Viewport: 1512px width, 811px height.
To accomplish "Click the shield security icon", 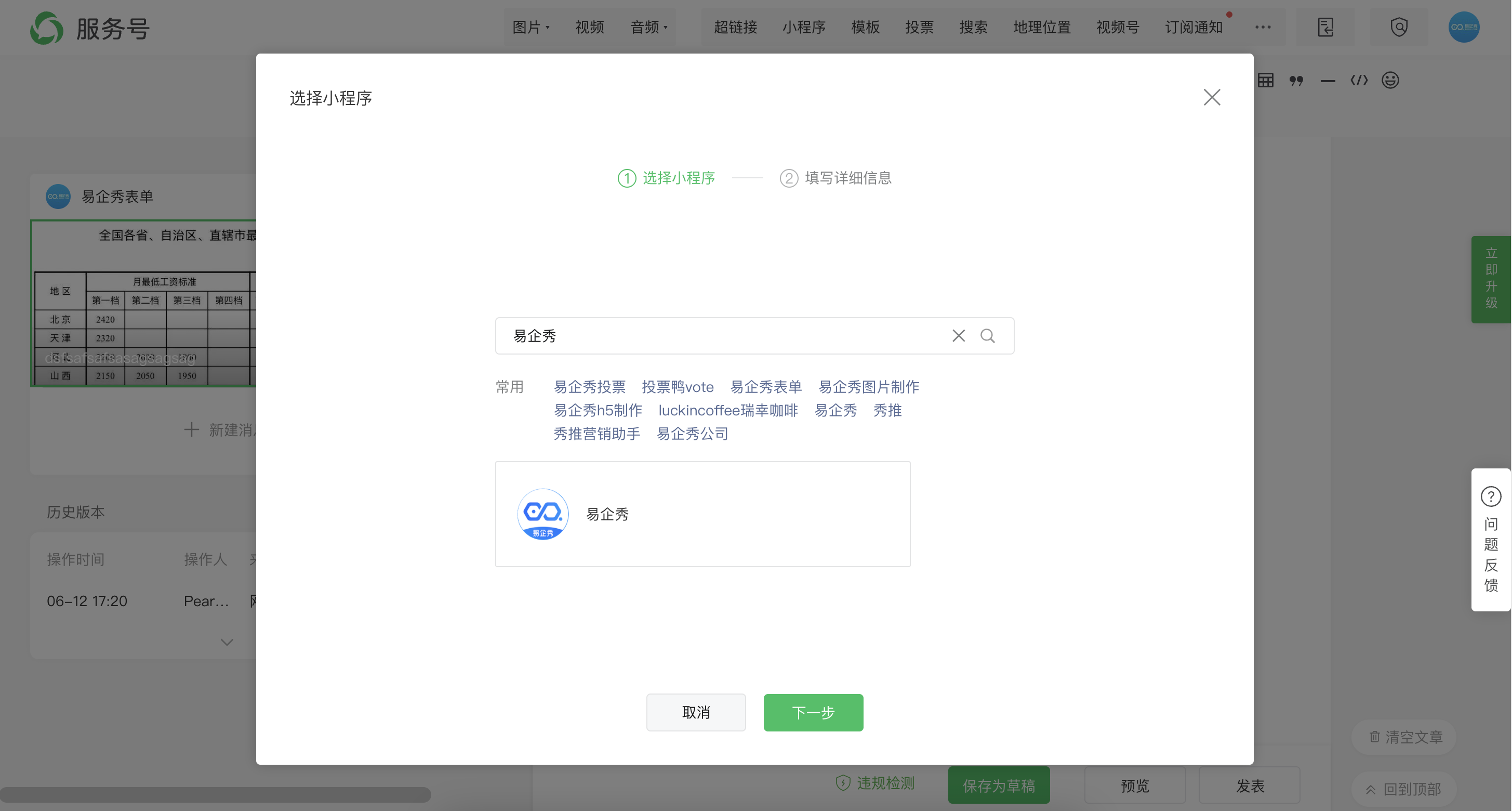I will click(1399, 27).
